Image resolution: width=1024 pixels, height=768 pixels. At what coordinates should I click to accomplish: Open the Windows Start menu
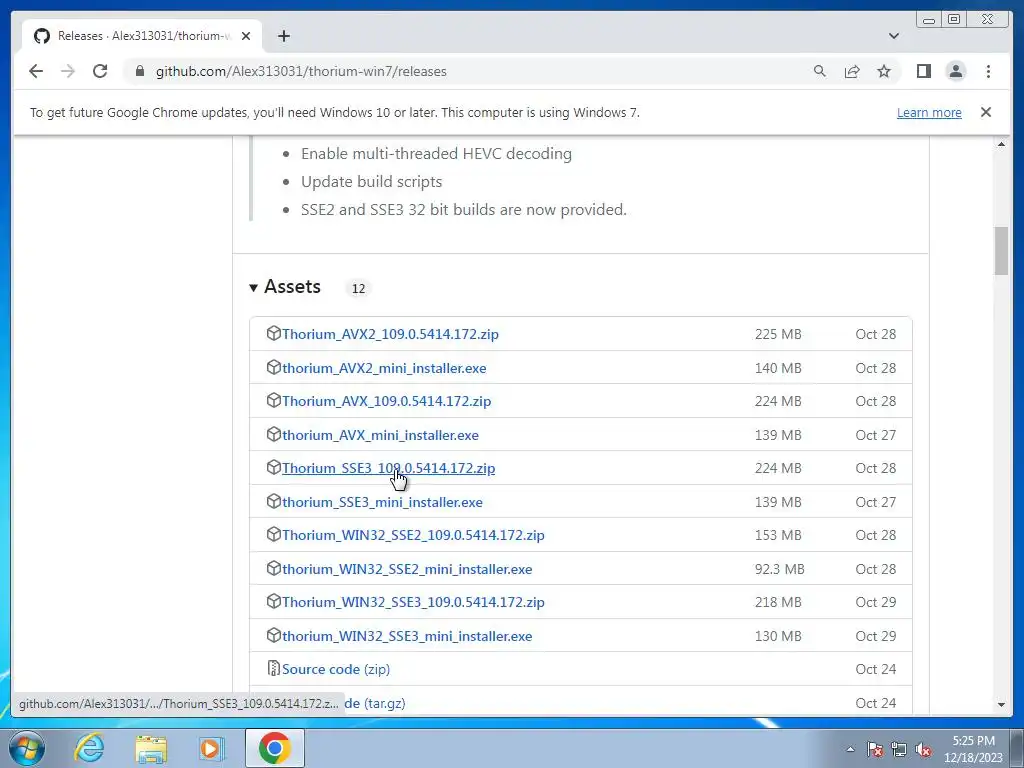[x=26, y=748]
